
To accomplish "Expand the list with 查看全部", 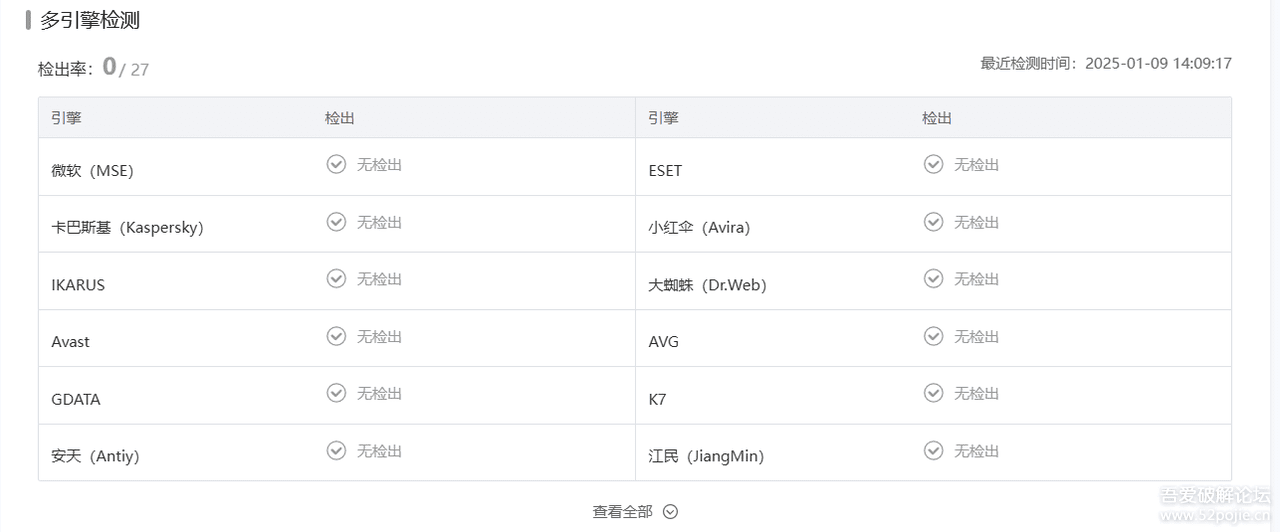I will click(622, 512).
